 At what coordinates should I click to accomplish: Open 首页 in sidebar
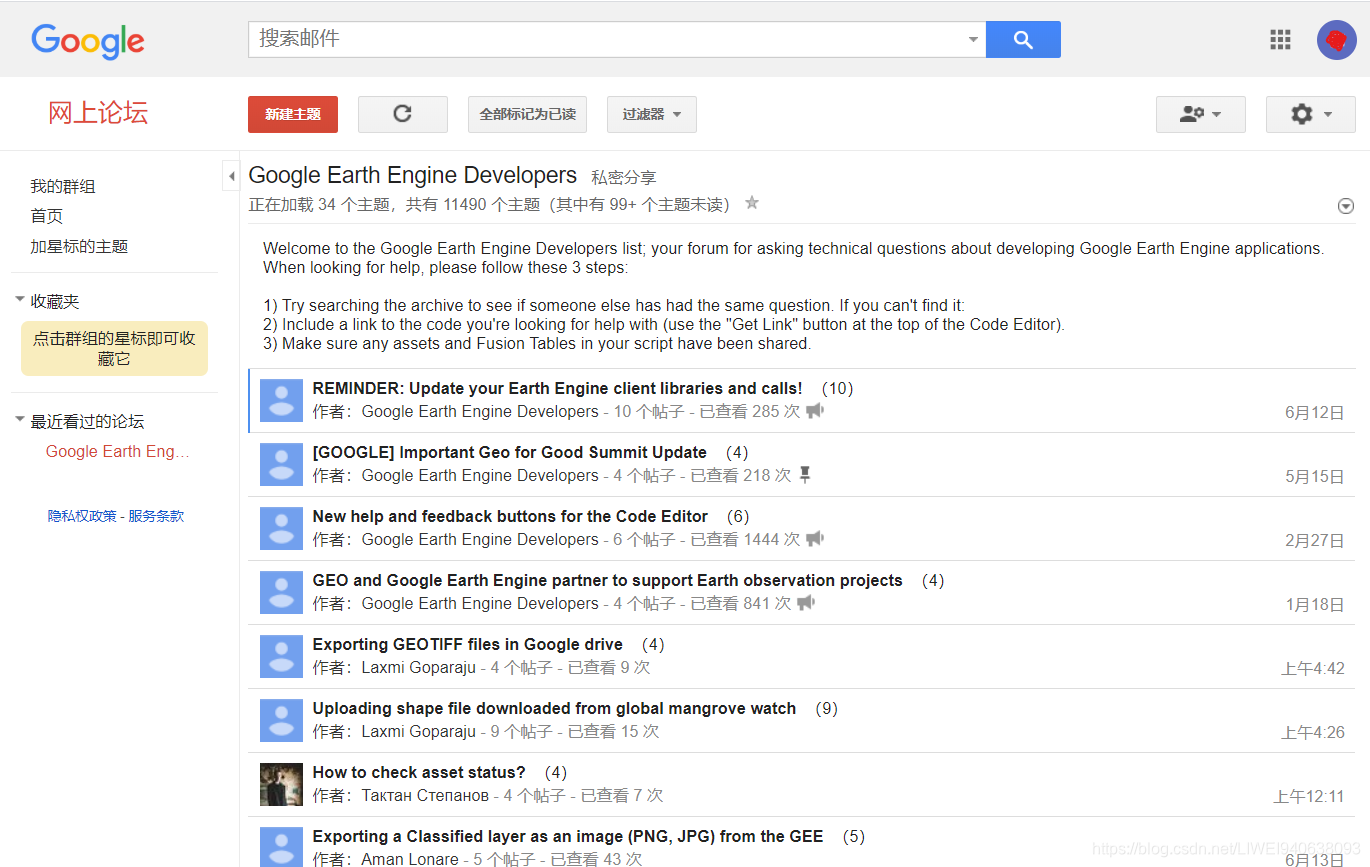tap(47, 216)
